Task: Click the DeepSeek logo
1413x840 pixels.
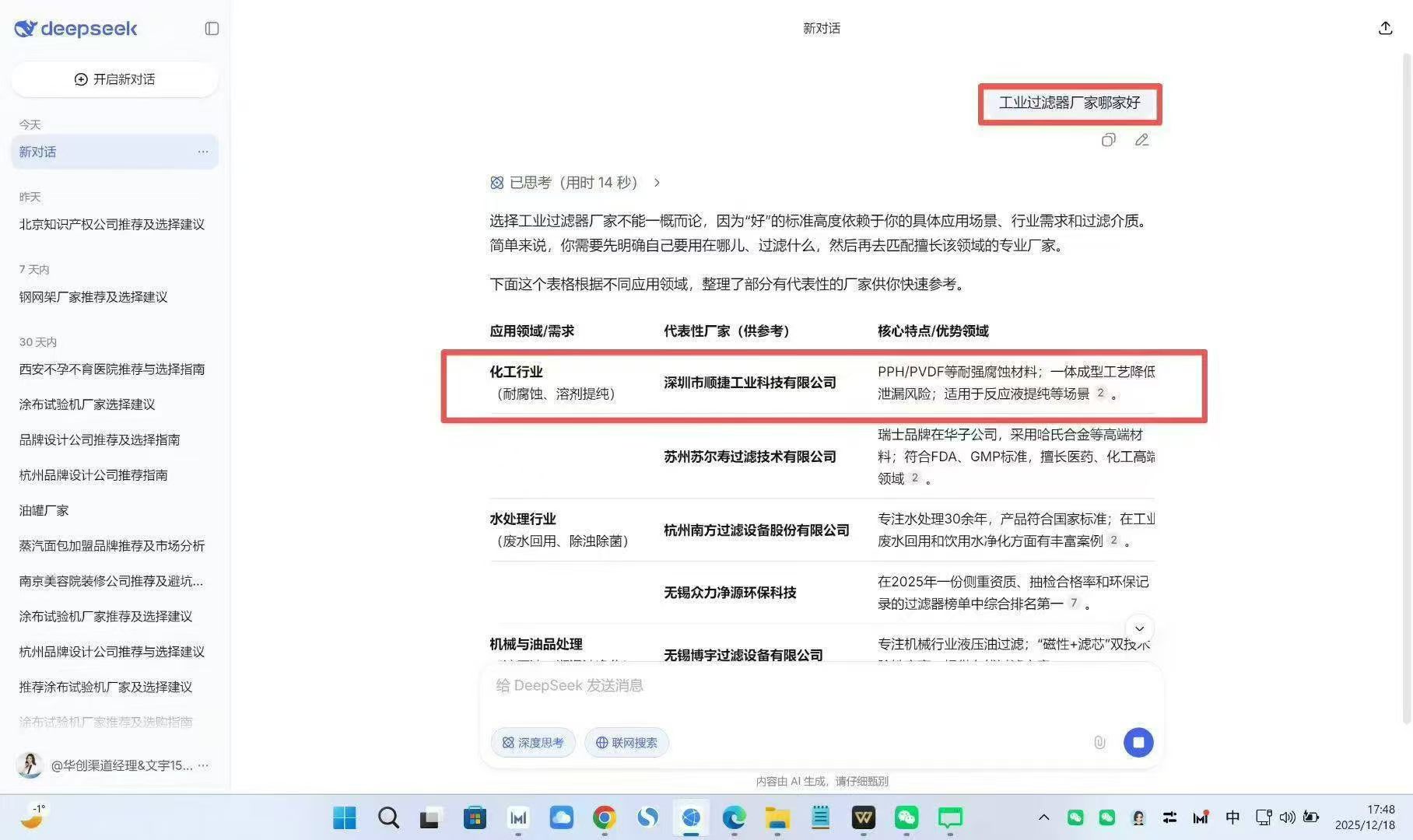Action: click(x=75, y=29)
